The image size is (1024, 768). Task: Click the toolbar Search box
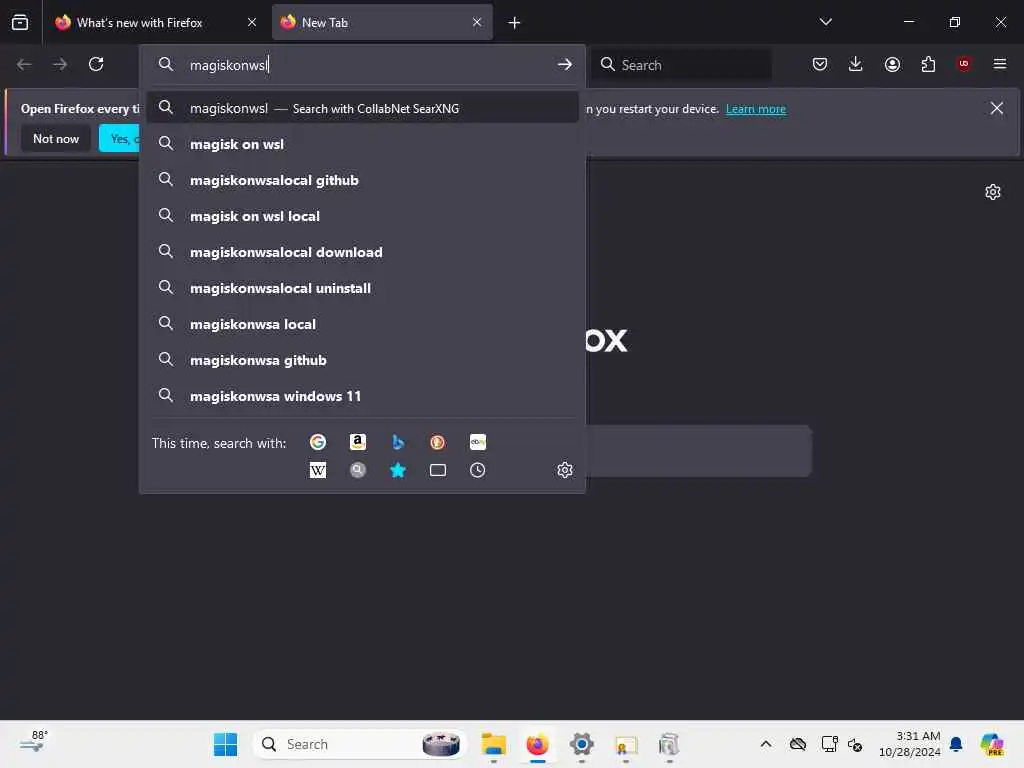point(681,64)
